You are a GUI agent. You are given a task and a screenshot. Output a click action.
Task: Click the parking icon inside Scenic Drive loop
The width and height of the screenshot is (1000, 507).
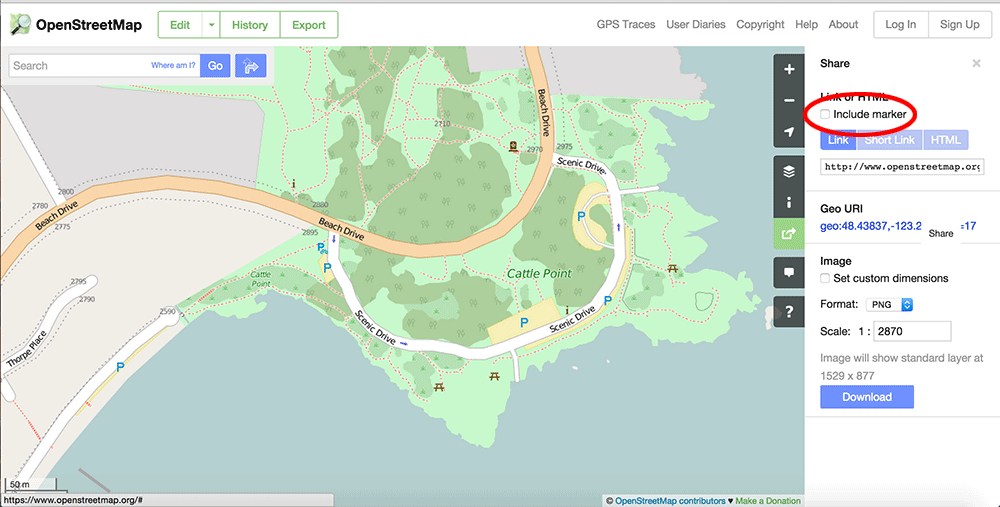coord(581,217)
